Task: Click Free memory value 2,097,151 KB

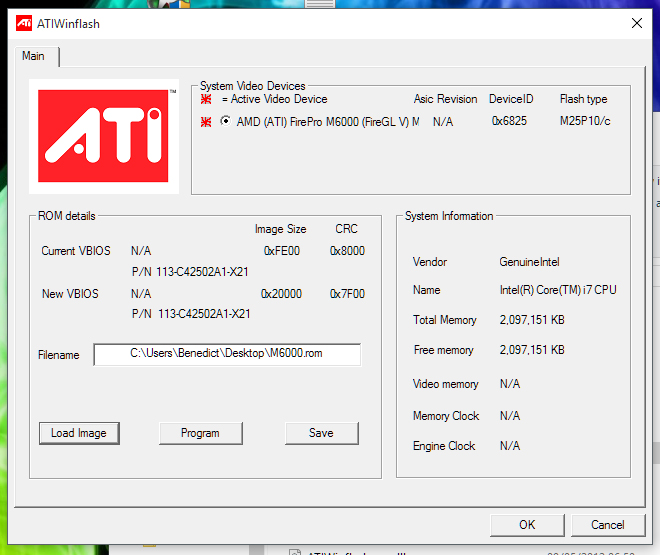Action: [532, 350]
